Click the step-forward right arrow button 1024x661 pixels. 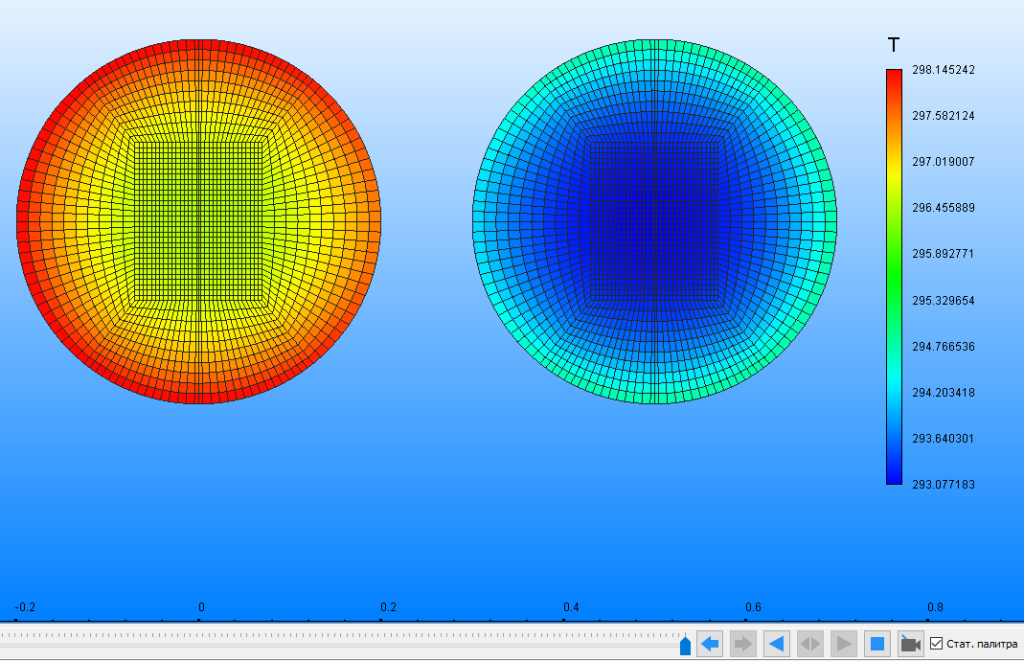pyautogui.click(x=743, y=643)
